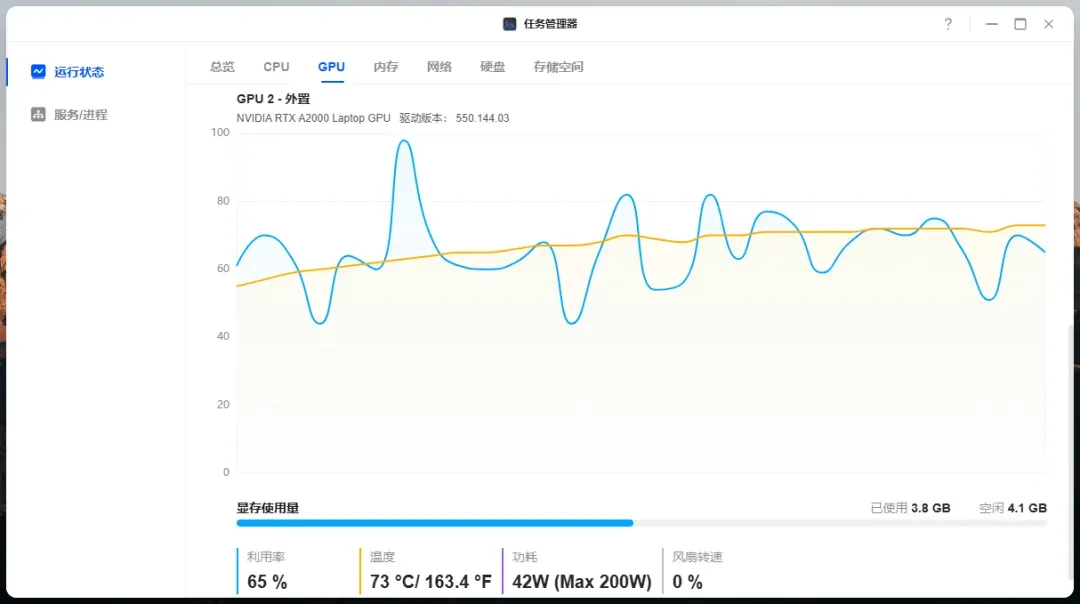This screenshot has width=1080, height=604.
Task: View the 网络 network tab
Action: 439,66
